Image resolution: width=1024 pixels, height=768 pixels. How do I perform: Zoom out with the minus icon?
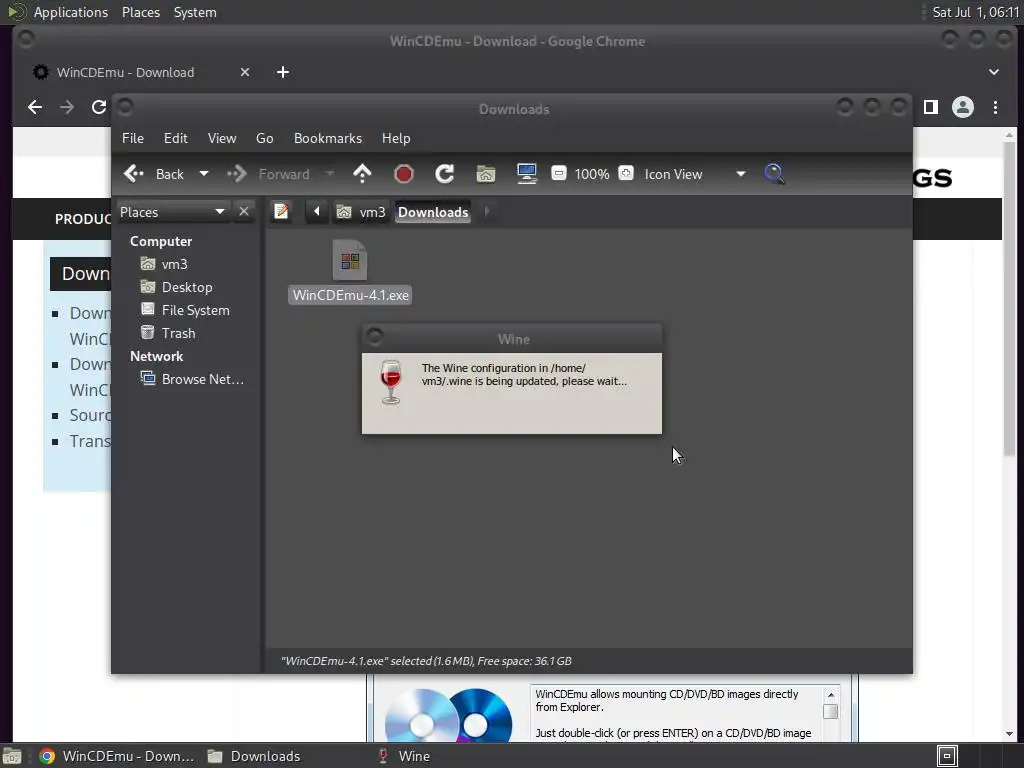point(558,173)
